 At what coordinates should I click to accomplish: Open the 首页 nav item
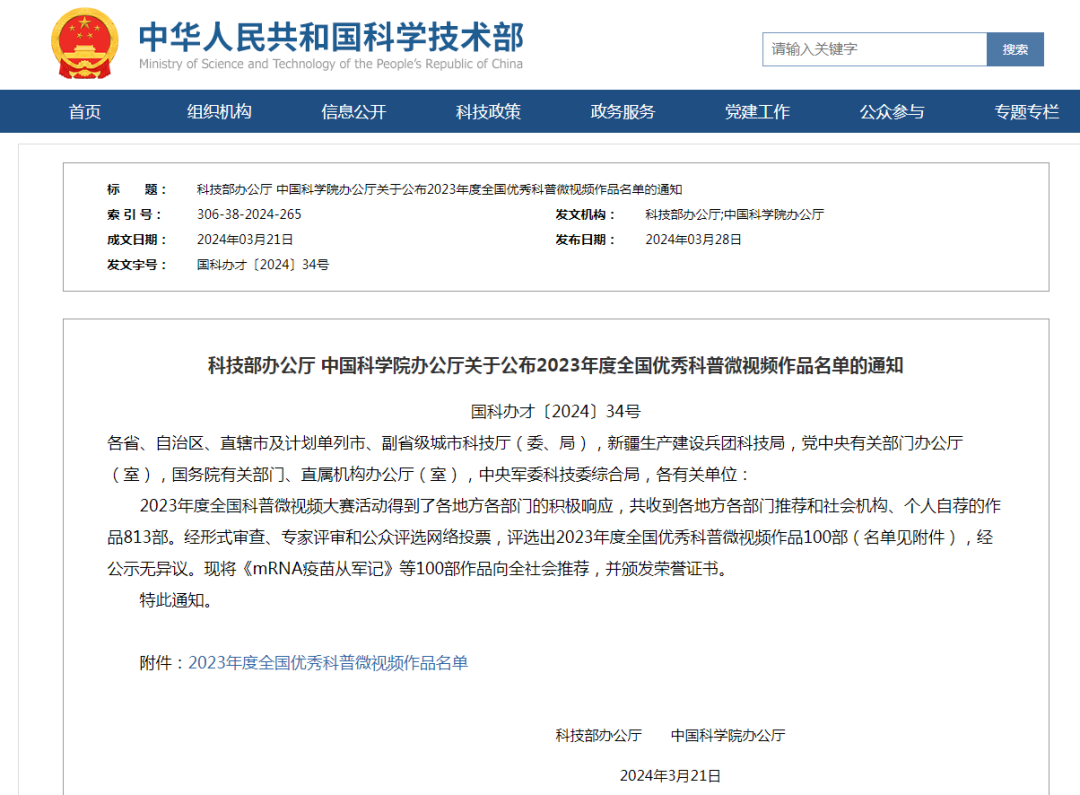(85, 112)
